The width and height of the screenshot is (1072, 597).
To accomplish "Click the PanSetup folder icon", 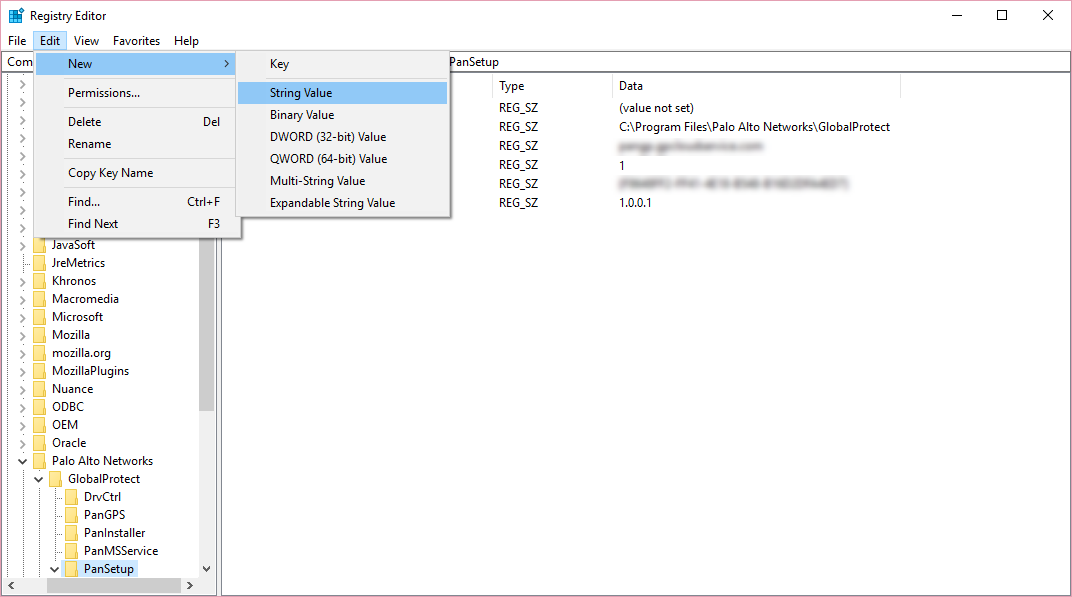I will coord(71,569).
